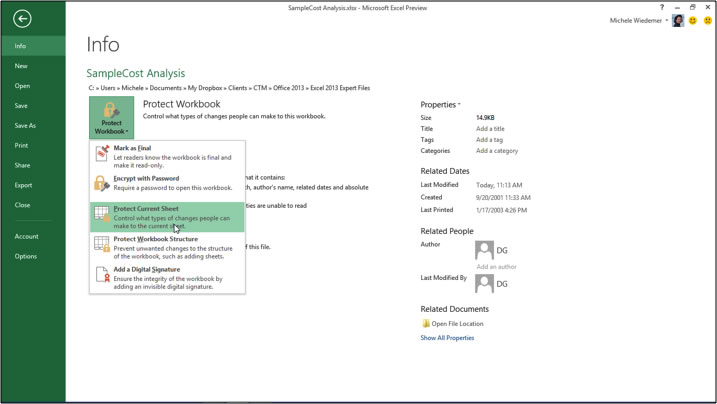Screen dimensions: 717x404
Task: Open the Help question mark icon
Action: point(661,8)
